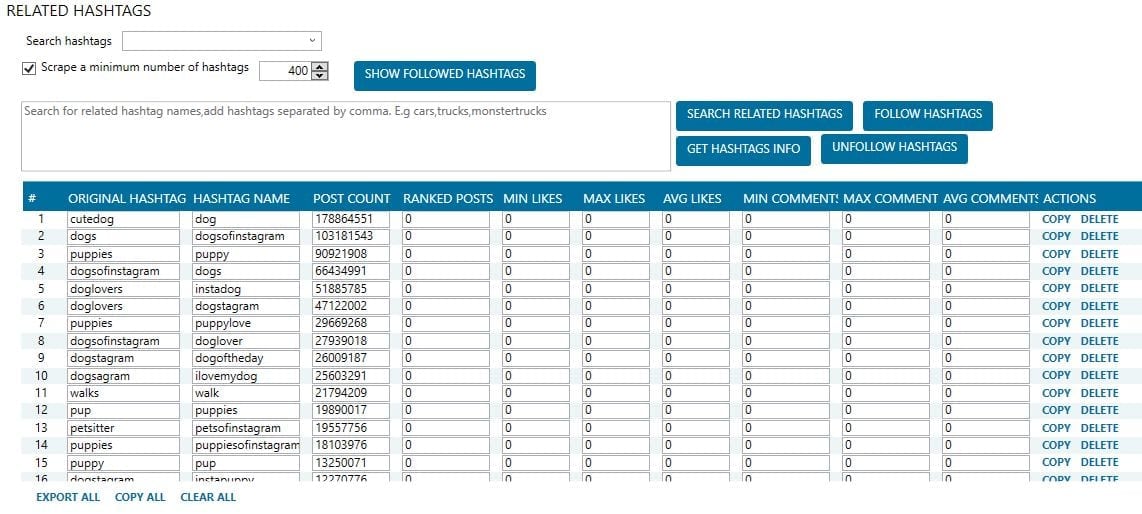Screen dimensions: 1142x514
Task: Increase minimum hashtags number with up arrow
Action: point(320,66)
